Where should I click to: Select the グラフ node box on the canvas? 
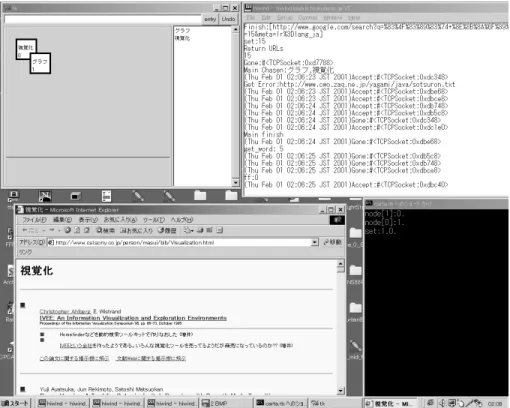pos(40,63)
